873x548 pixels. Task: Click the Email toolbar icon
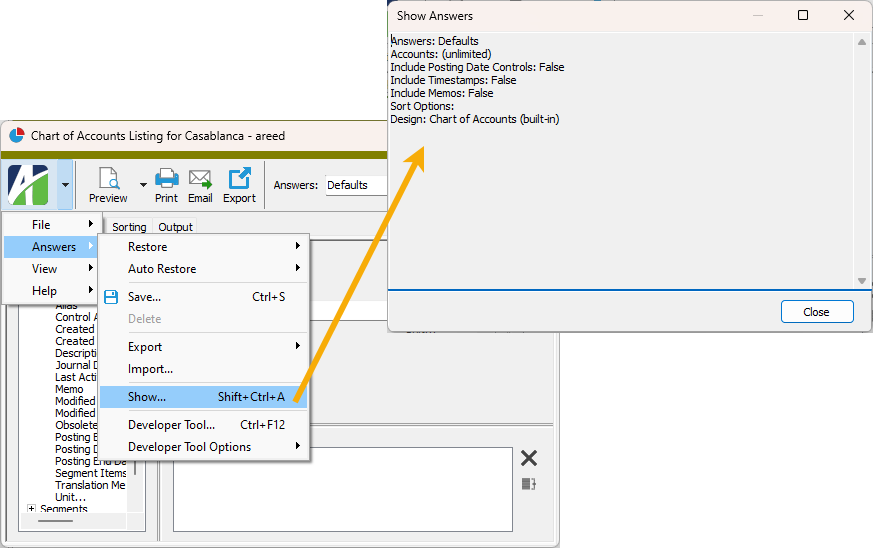[x=200, y=185]
